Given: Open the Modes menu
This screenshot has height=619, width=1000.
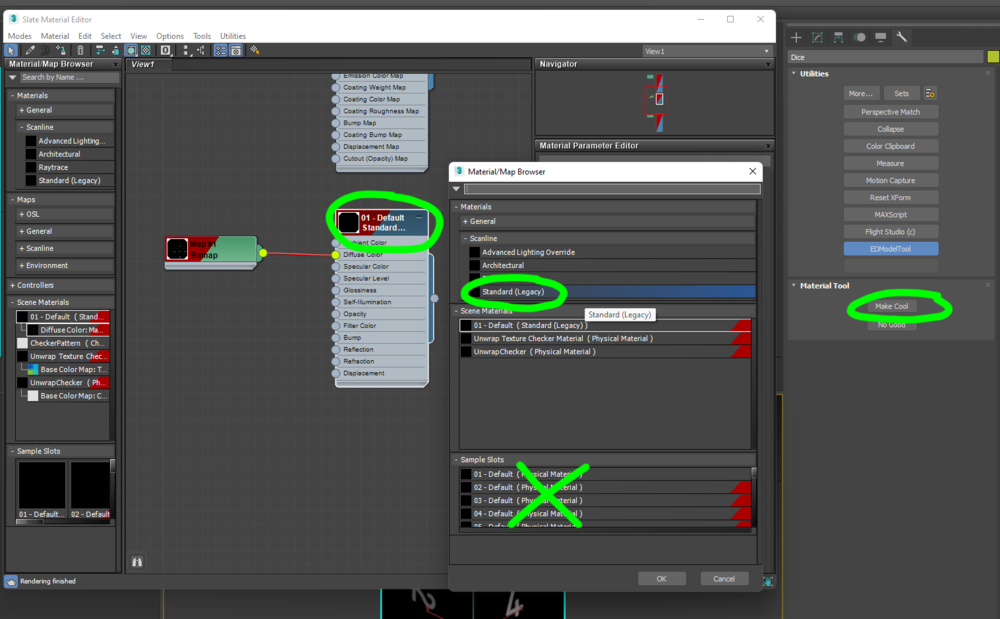Looking at the screenshot, I should coord(20,36).
